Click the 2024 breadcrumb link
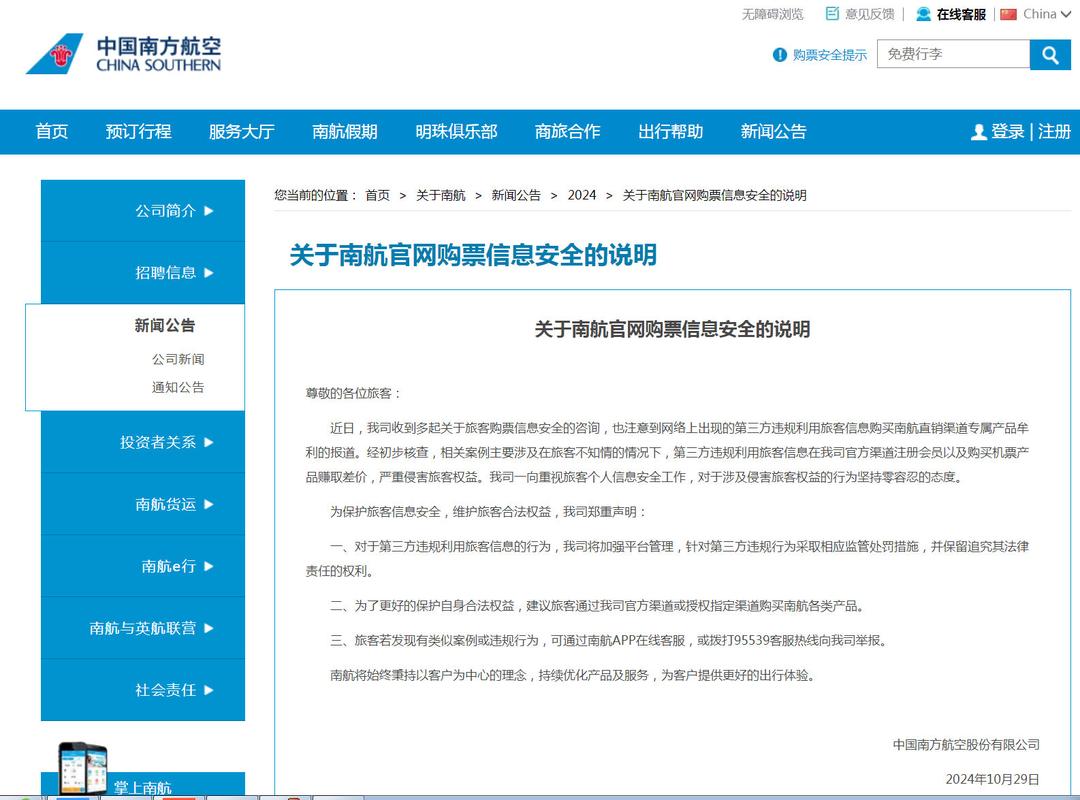The width and height of the screenshot is (1080, 800). point(582,196)
